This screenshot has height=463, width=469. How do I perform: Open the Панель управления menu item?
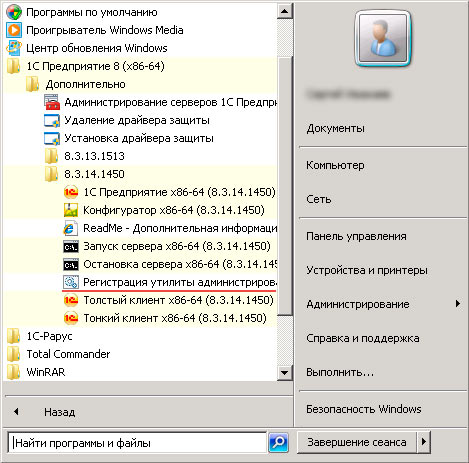tap(356, 236)
